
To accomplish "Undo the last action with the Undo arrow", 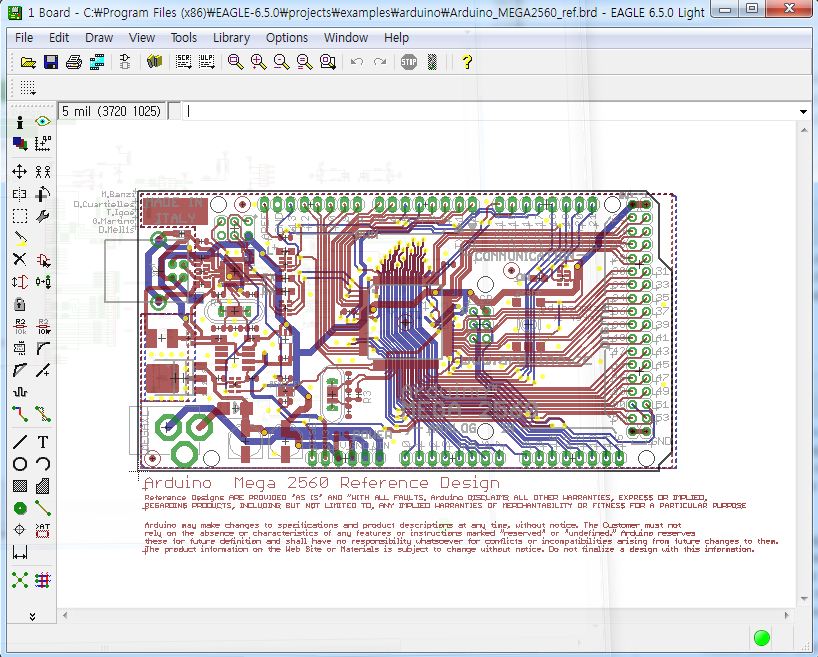I will pyautogui.click(x=357, y=62).
